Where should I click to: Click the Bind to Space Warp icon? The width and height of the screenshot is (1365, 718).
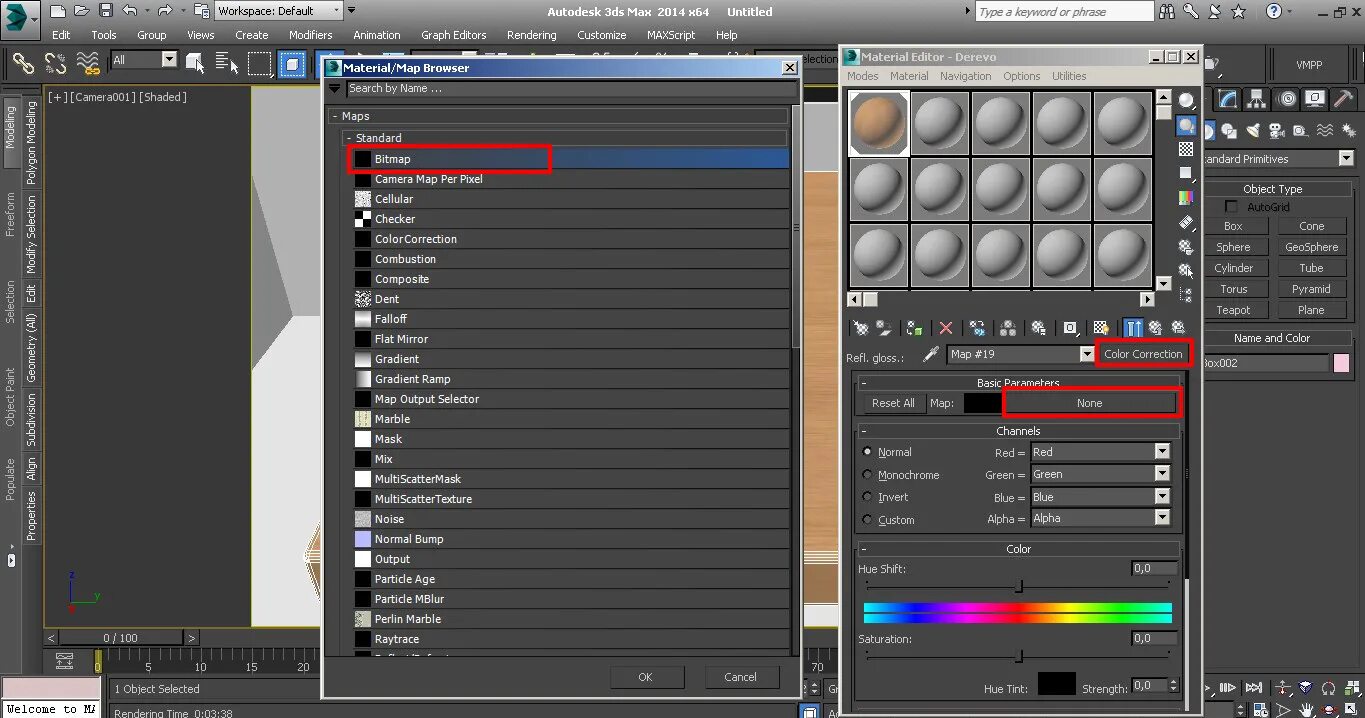coord(88,64)
